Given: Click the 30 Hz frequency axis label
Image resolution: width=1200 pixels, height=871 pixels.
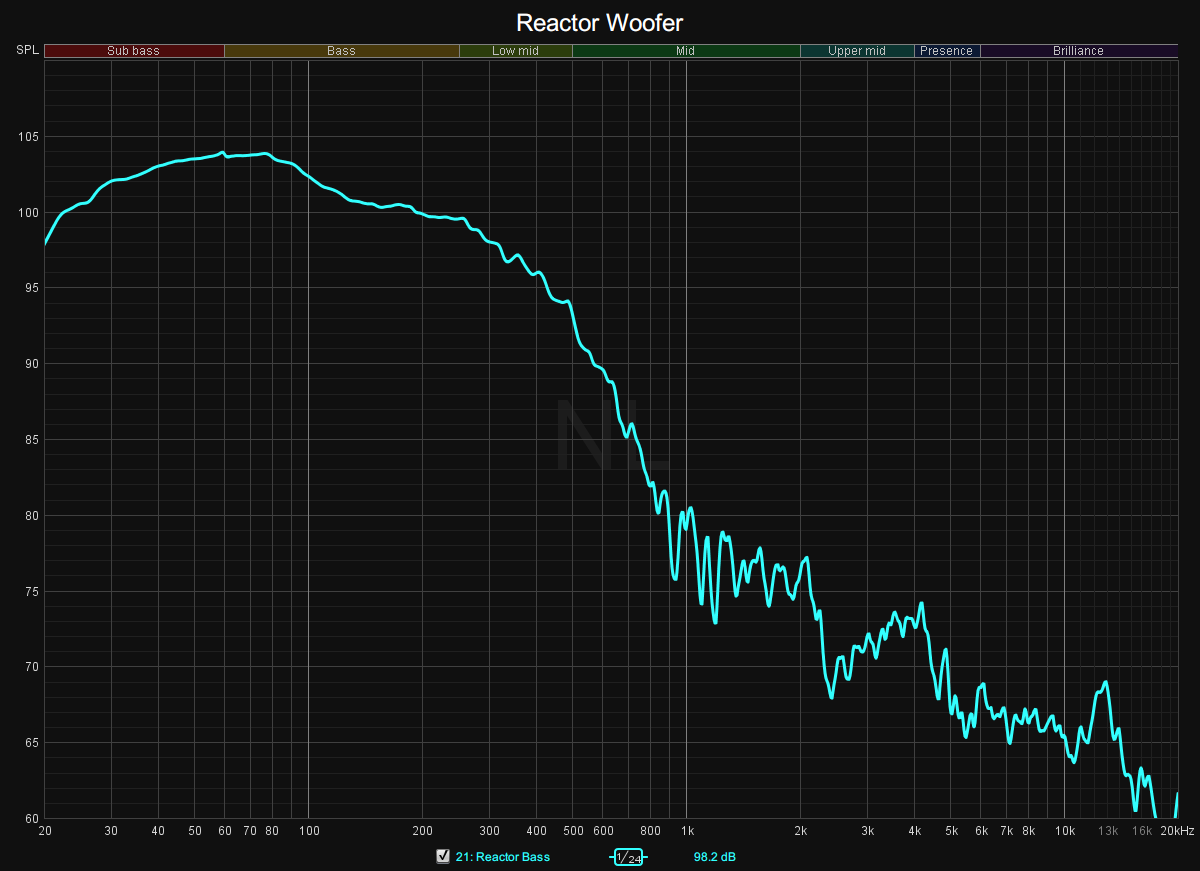Looking at the screenshot, I should click(111, 831).
